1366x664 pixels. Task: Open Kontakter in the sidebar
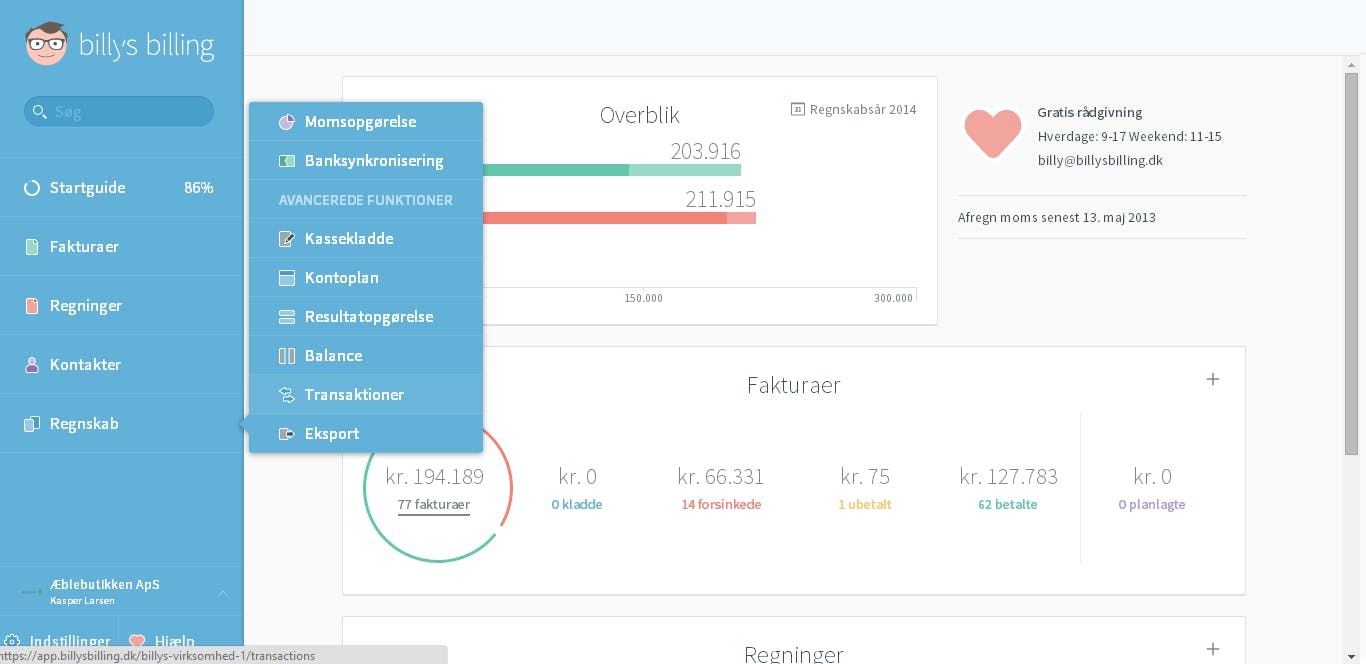pyautogui.click(x=121, y=365)
